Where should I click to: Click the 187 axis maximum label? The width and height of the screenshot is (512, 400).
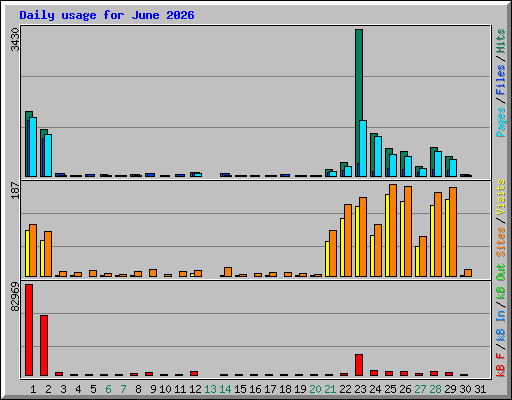click(15, 190)
